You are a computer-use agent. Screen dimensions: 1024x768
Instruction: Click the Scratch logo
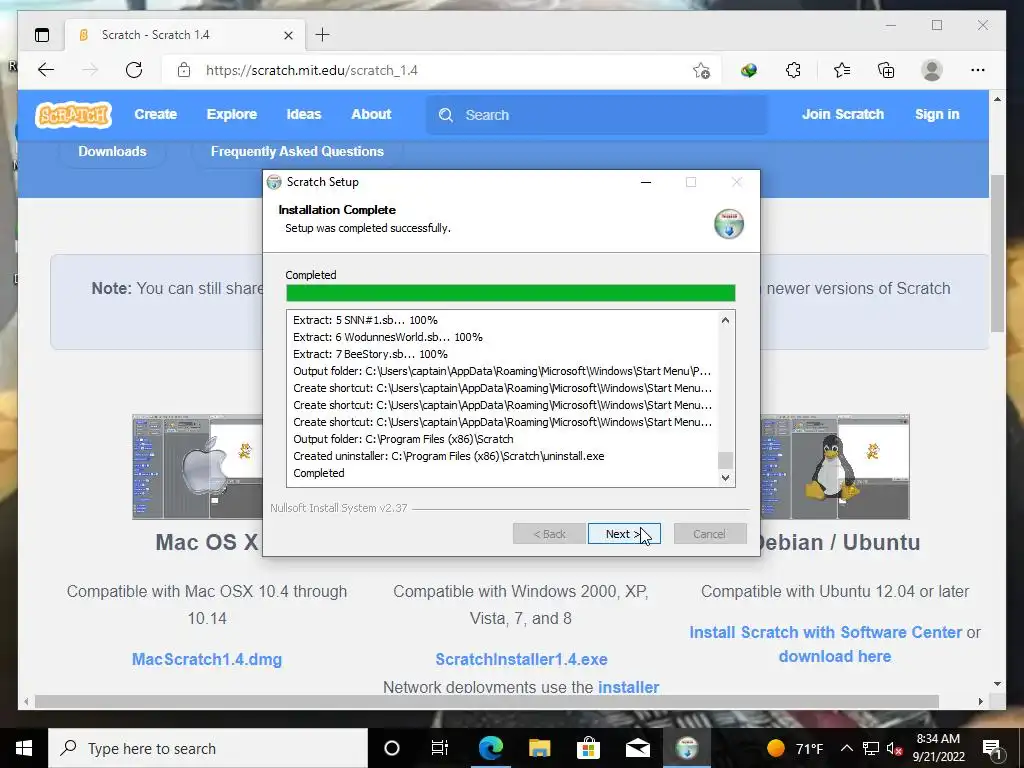point(73,115)
